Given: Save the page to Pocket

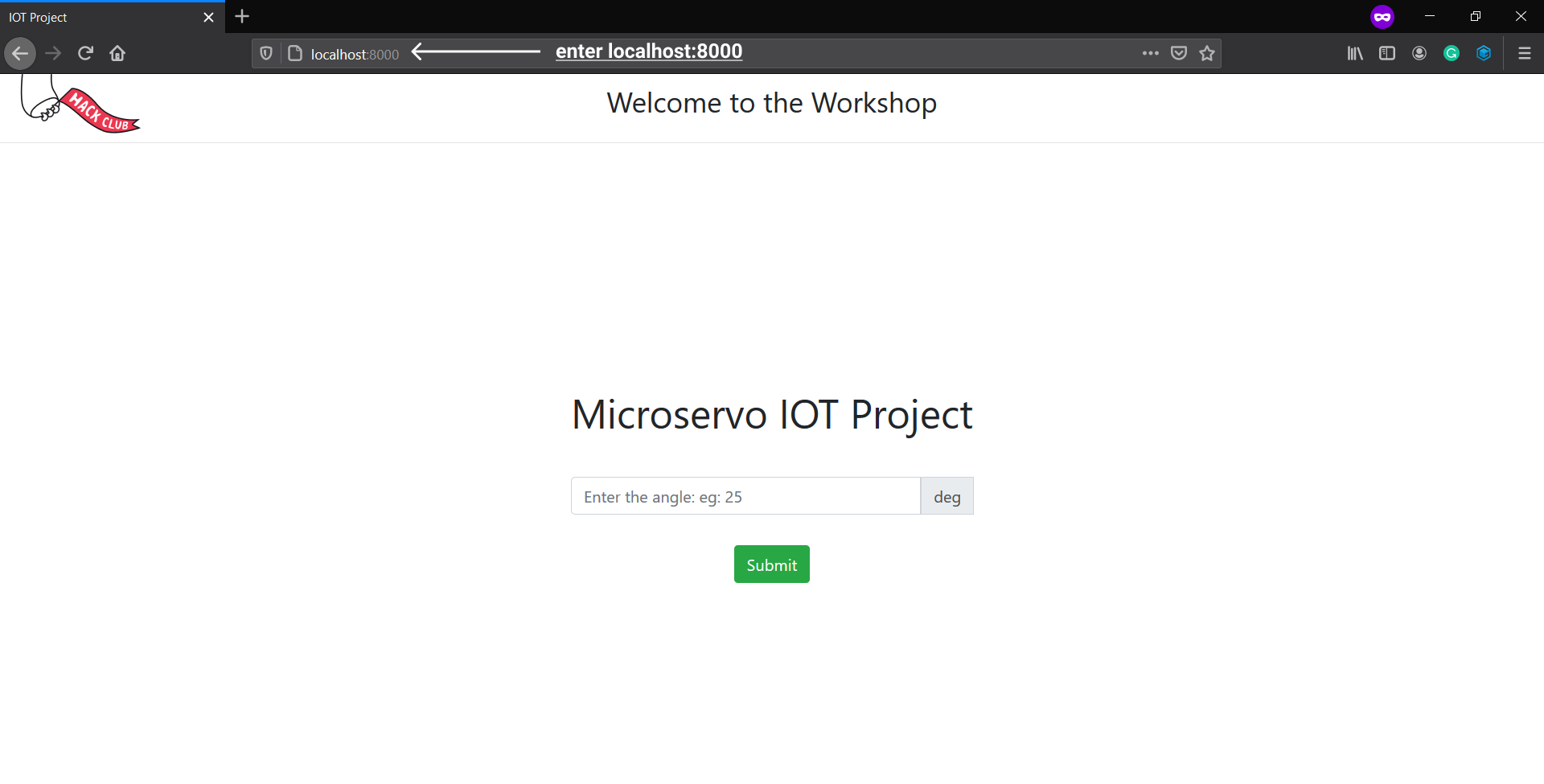Looking at the screenshot, I should (x=1179, y=52).
